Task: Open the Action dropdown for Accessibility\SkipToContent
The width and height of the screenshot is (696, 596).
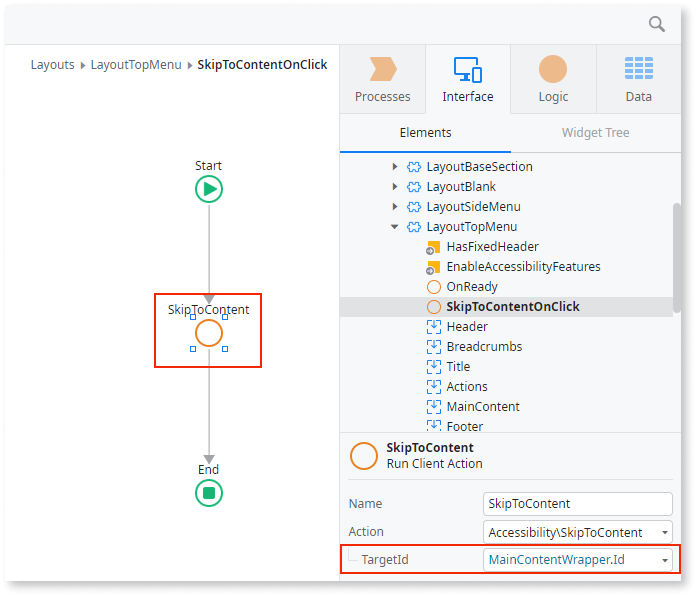Action: click(665, 532)
